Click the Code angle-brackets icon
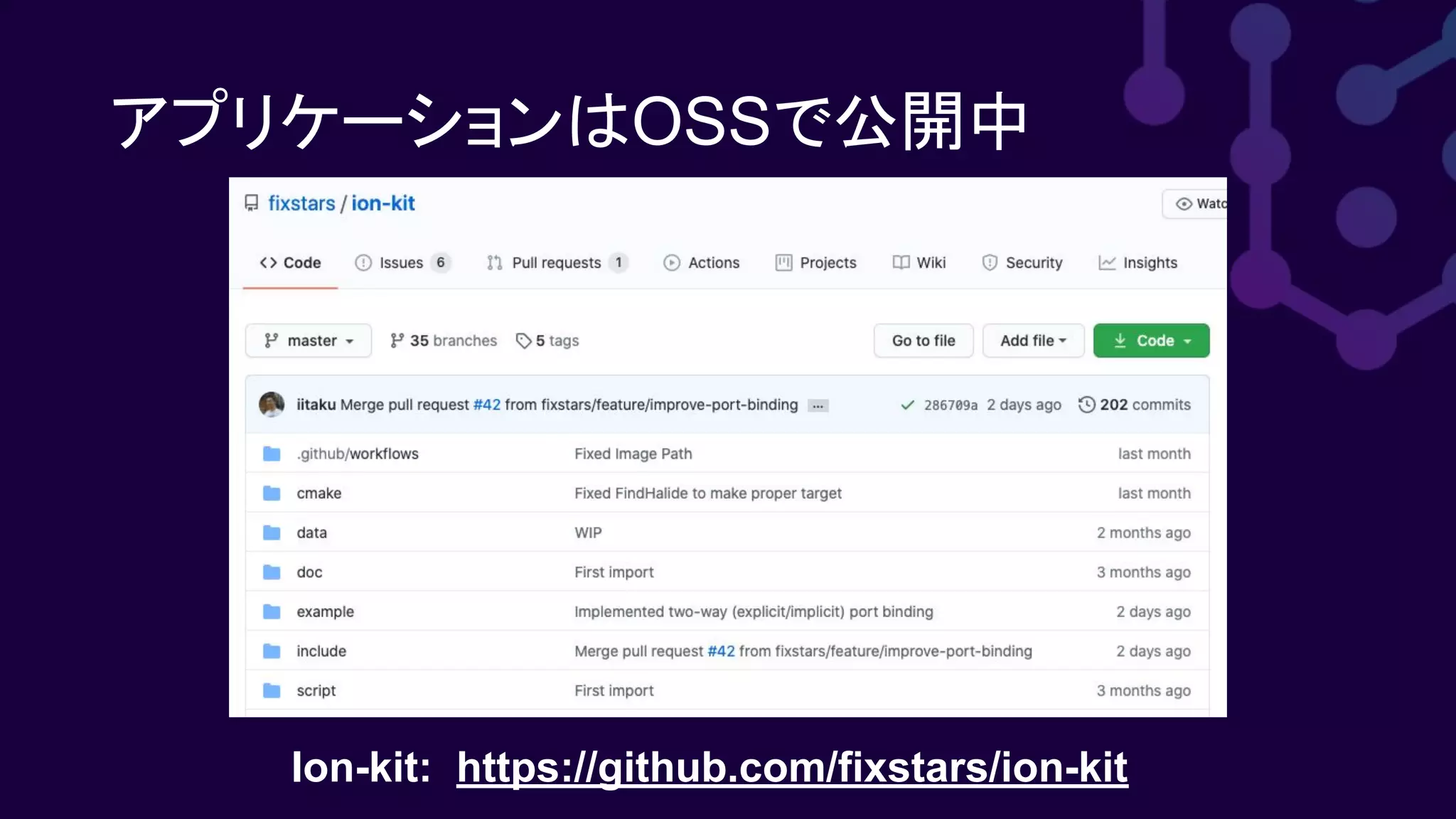 coord(268,263)
